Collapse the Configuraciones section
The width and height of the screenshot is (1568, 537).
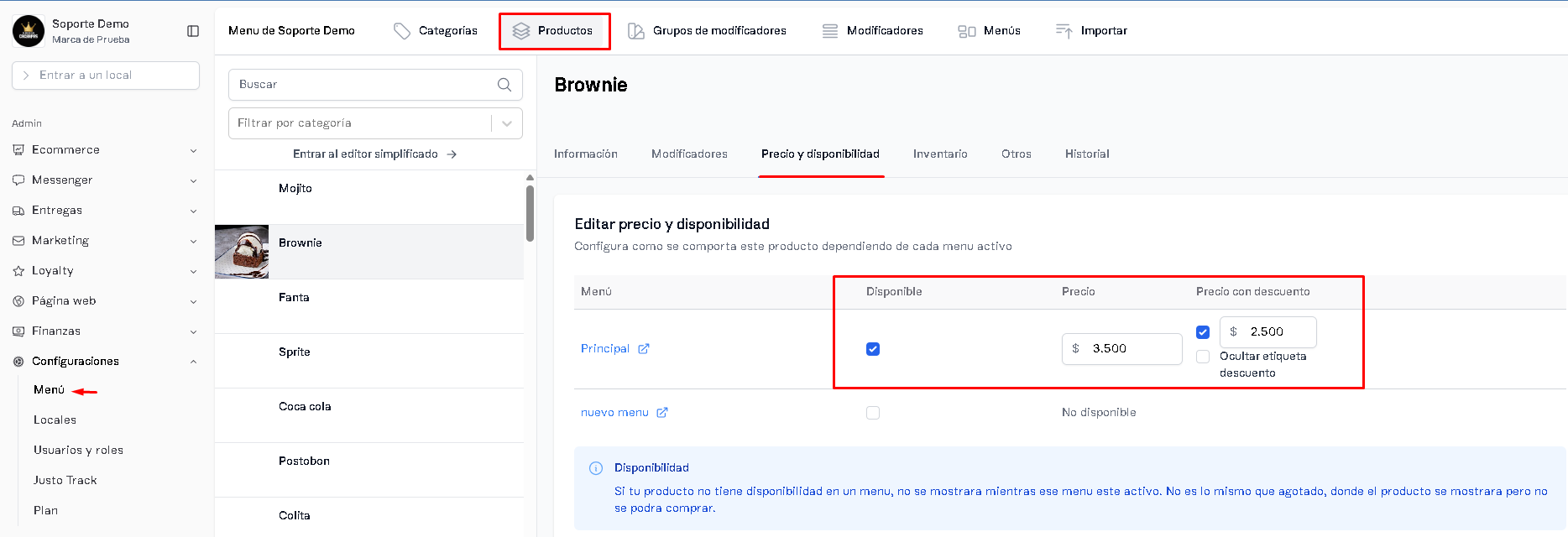106,362
